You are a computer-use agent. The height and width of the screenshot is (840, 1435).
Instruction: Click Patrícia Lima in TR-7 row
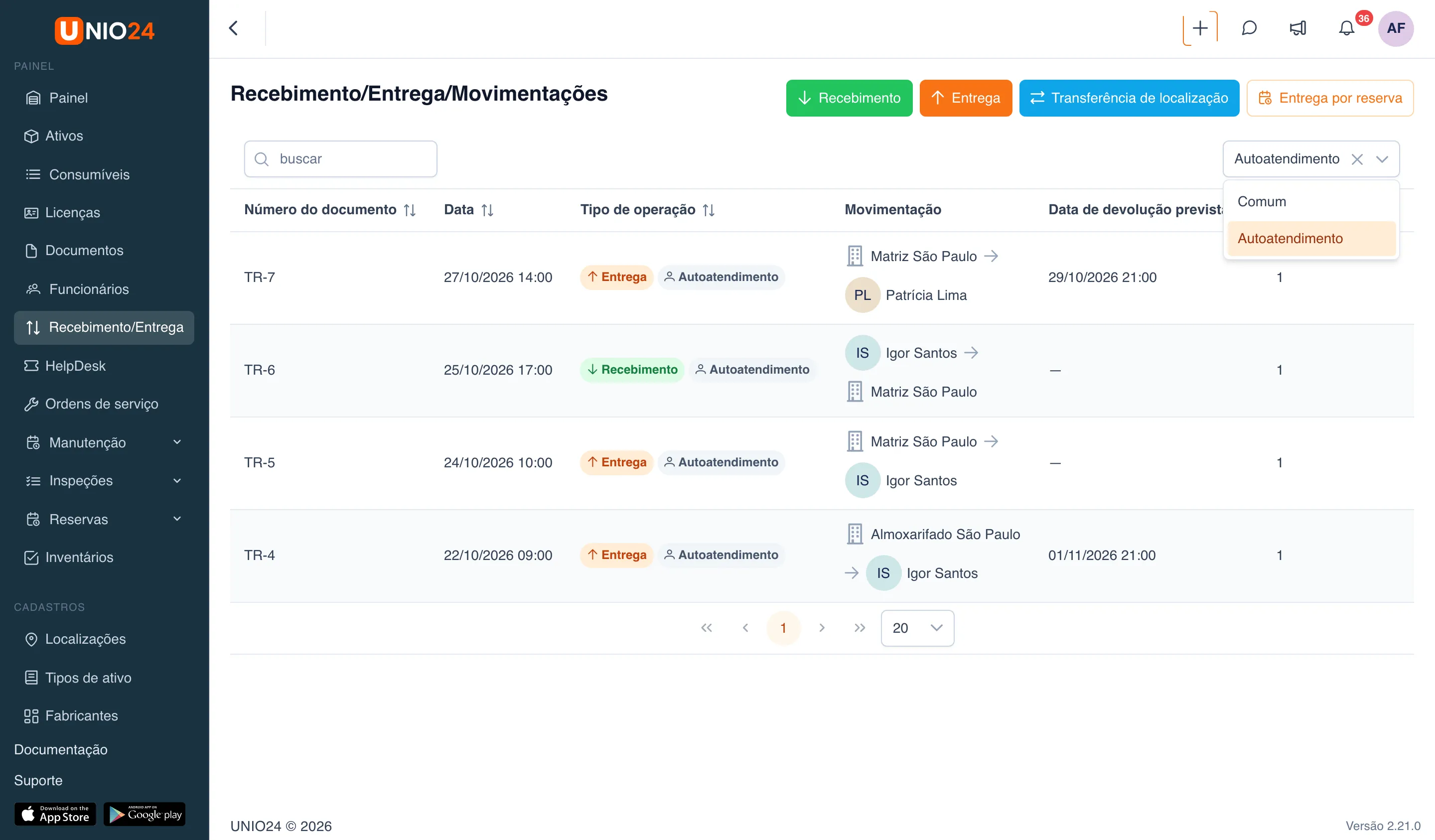click(926, 295)
